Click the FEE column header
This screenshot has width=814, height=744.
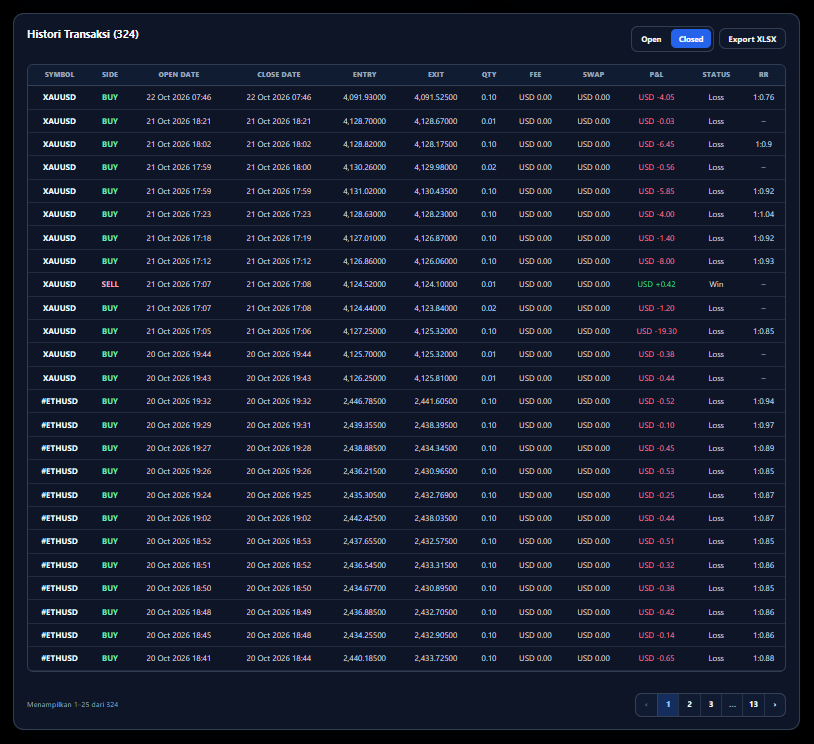point(535,75)
